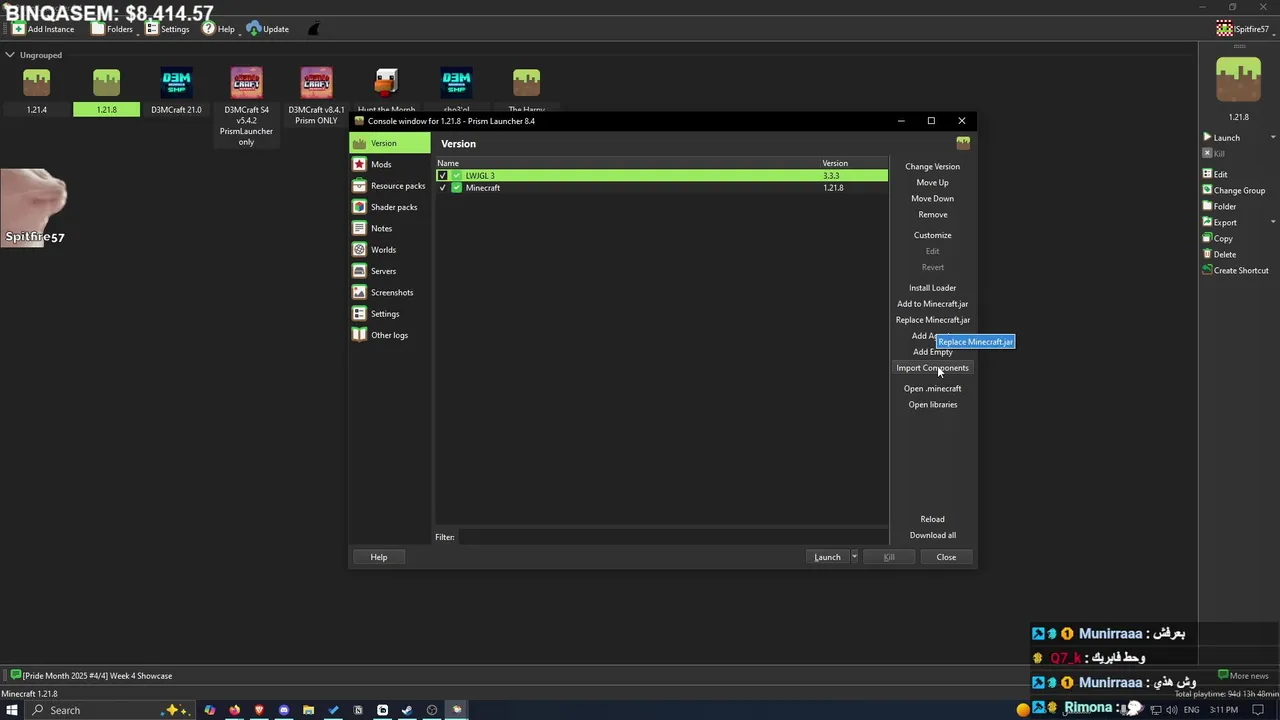The width and height of the screenshot is (1280, 720).
Task: Click the Download all button
Action: click(932, 536)
